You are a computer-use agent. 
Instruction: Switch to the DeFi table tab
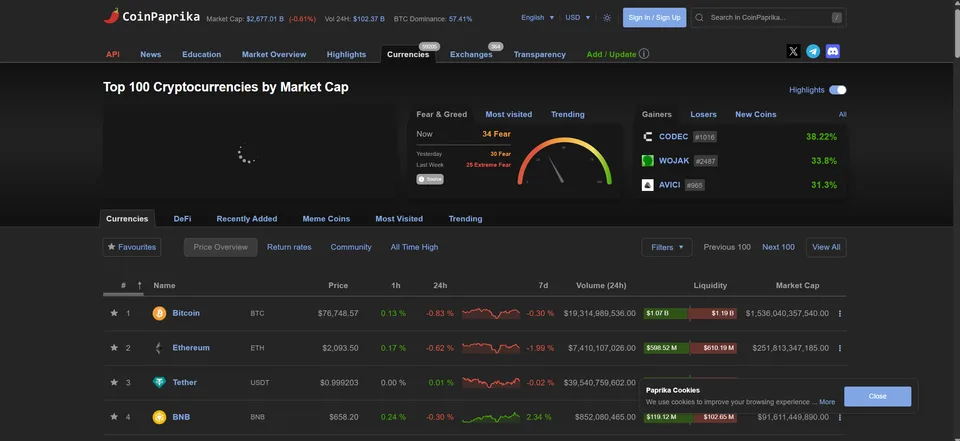[x=182, y=219]
